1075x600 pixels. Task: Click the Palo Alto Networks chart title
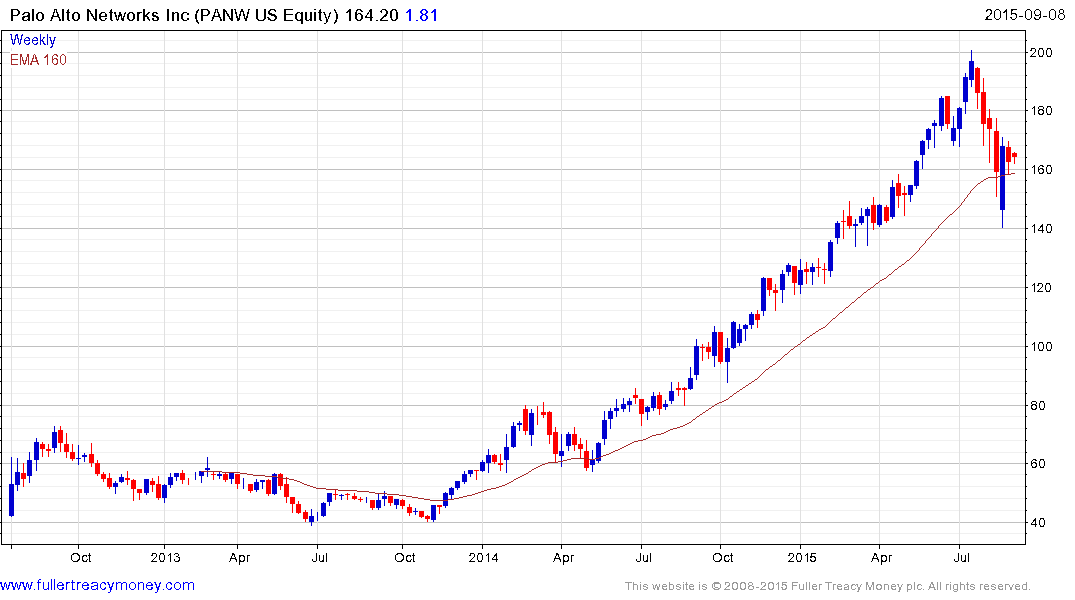(174, 15)
